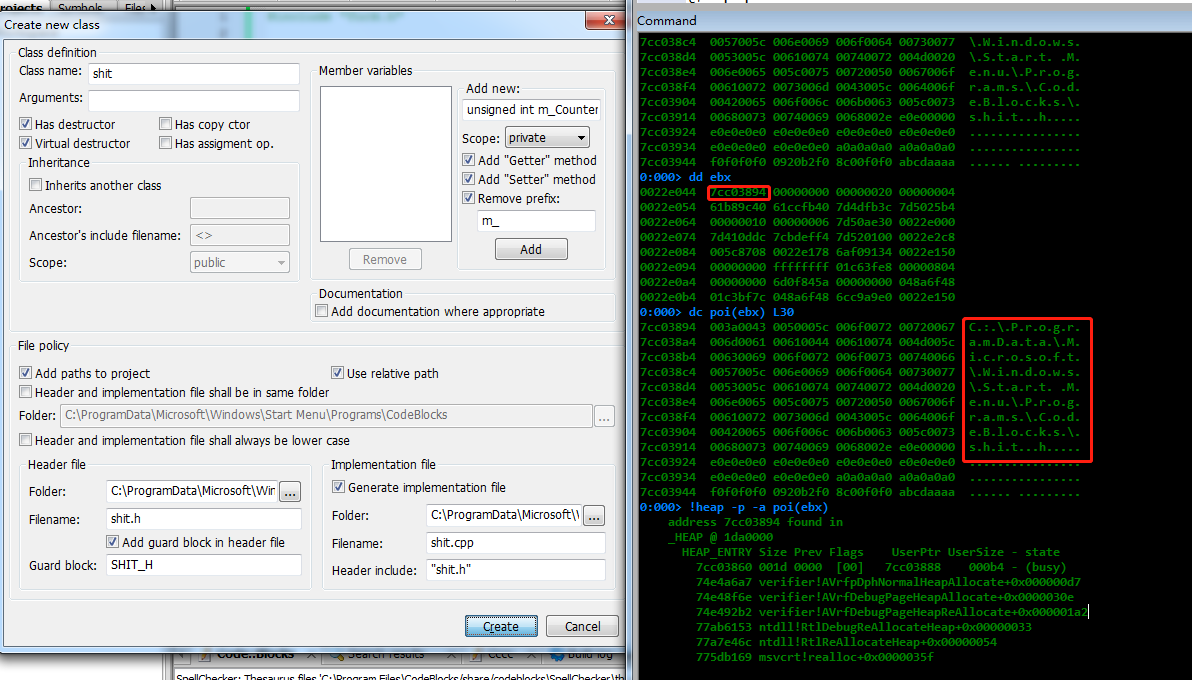Viewport: 1192px width, 680px height.
Task: Click the AVrfpDphNormalHeapAllocate stack line
Action: [x=889, y=582]
